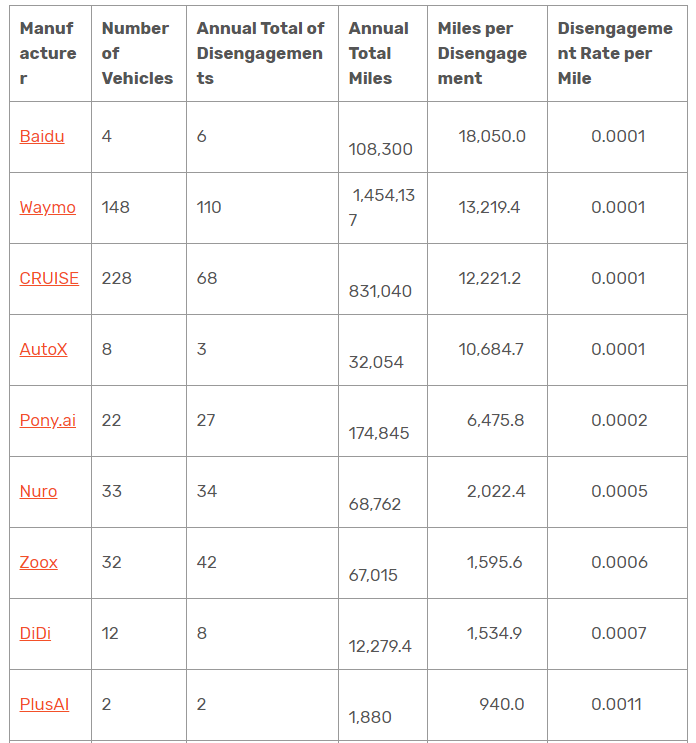696x743 pixels.
Task: Open the PlusAI link
Action: (44, 705)
